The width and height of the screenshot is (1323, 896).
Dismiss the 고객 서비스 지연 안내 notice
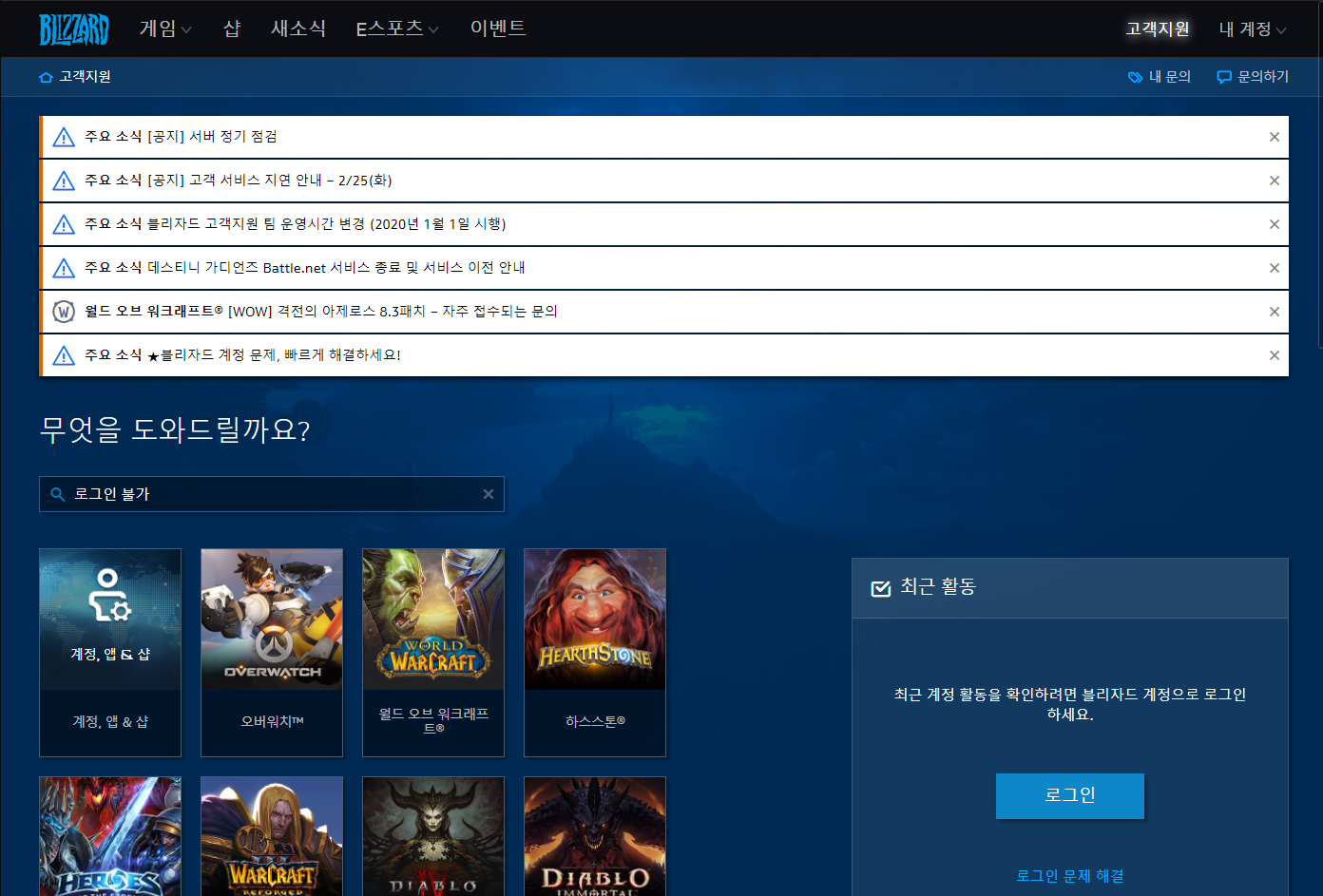1275,181
